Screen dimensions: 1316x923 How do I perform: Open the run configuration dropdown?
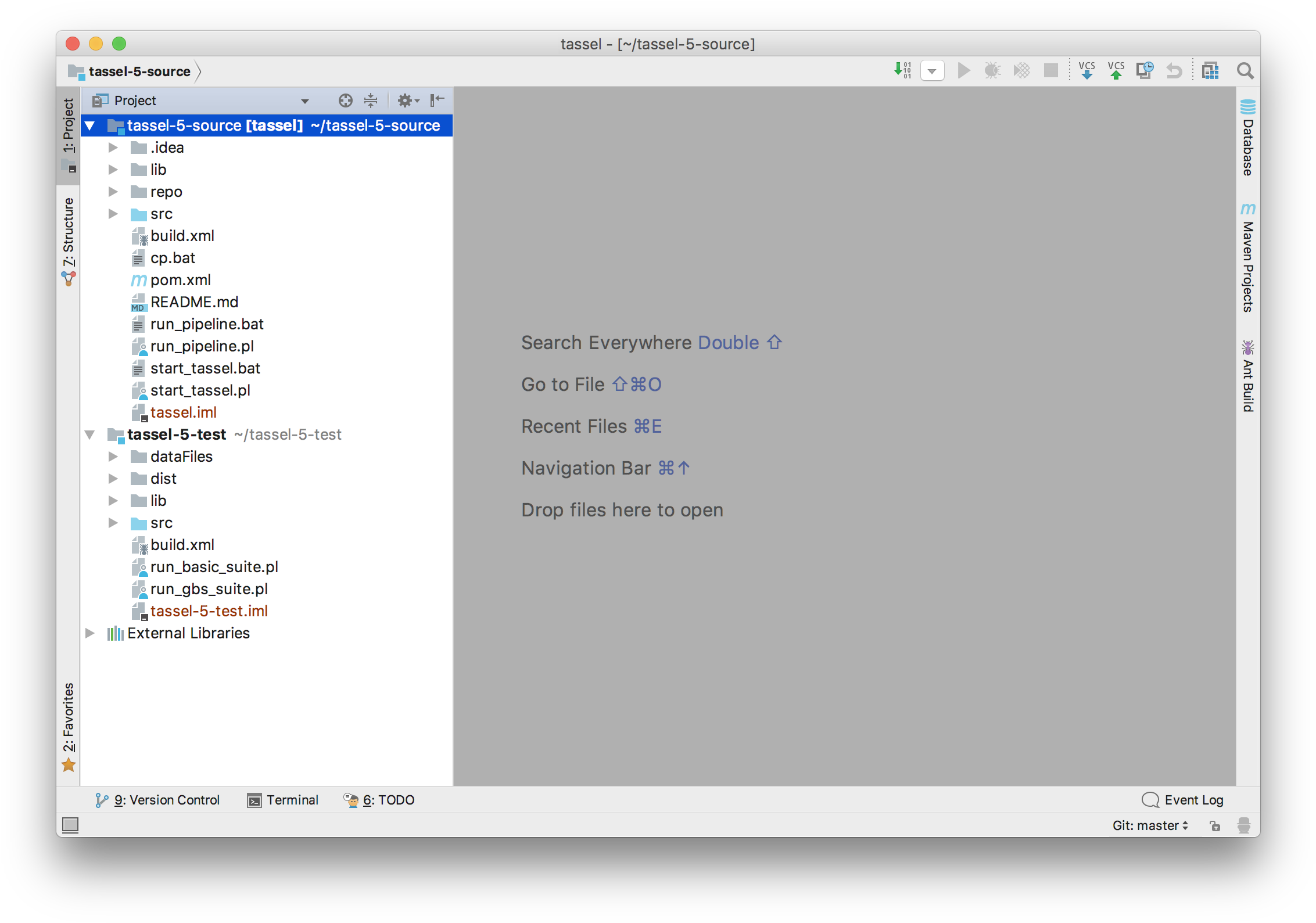[932, 71]
